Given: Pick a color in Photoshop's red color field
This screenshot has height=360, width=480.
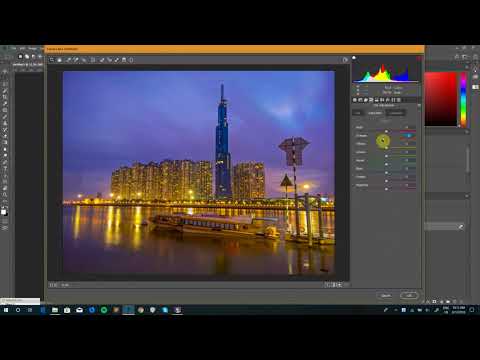Looking at the screenshot, I should (x=440, y=99).
